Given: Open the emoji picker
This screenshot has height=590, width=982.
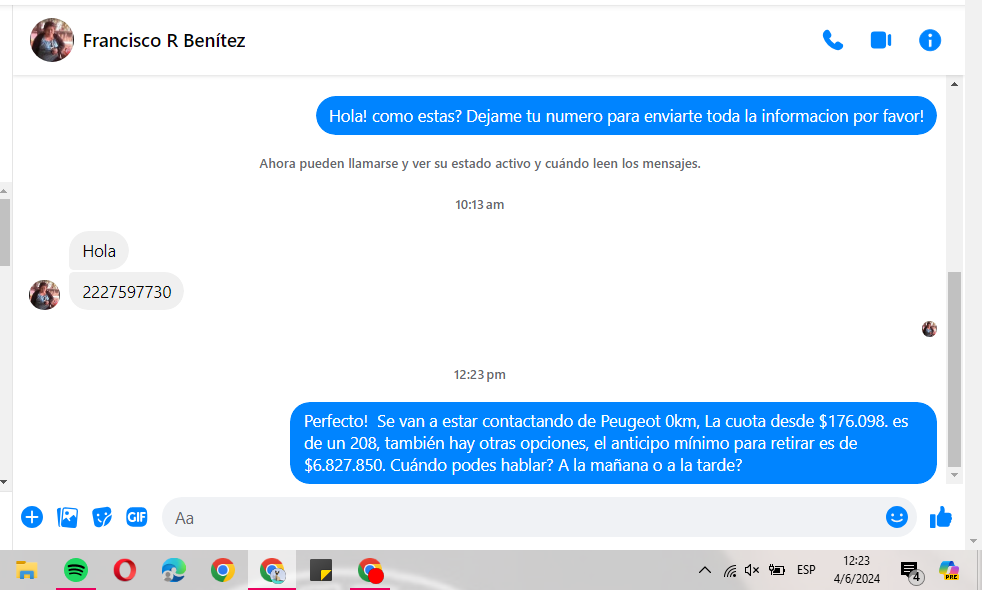Looking at the screenshot, I should 896,517.
